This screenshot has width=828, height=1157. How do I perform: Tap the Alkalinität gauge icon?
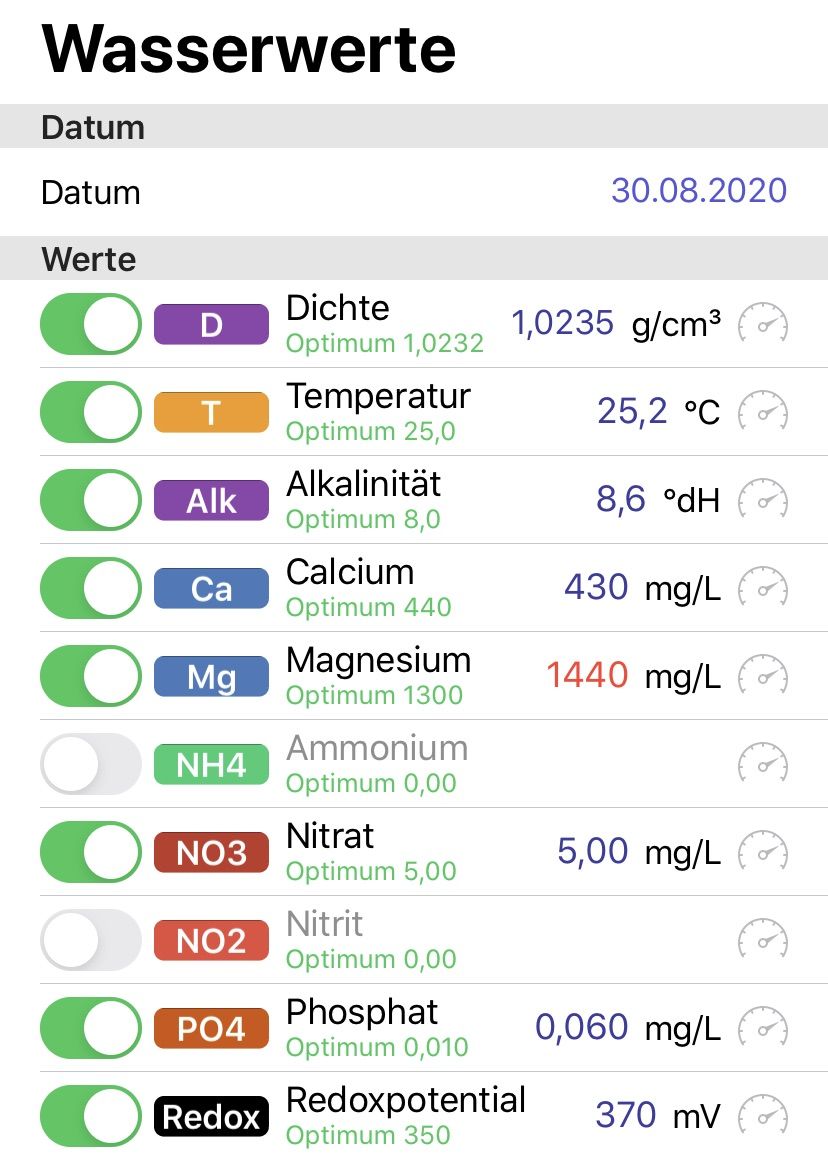[x=763, y=500]
